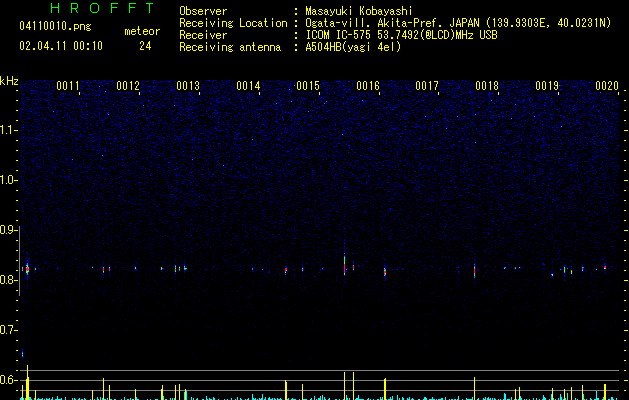This screenshot has height=400, width=629.
Task: Click the 'Receiving Location' label
Action: coord(233,23)
